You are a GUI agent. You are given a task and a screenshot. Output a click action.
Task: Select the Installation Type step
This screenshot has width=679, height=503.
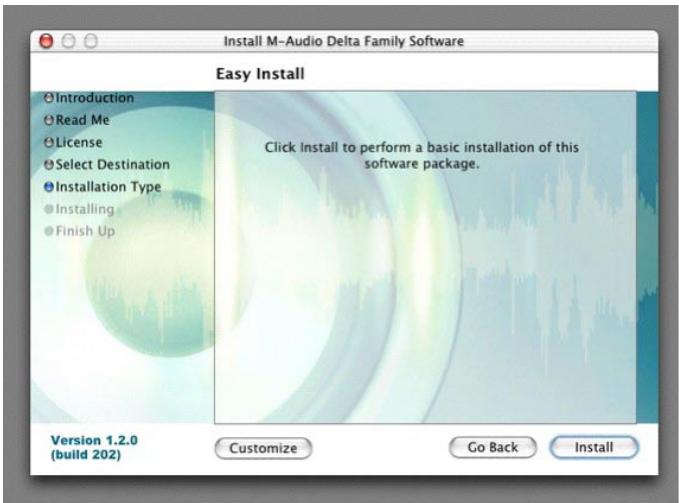point(108,187)
